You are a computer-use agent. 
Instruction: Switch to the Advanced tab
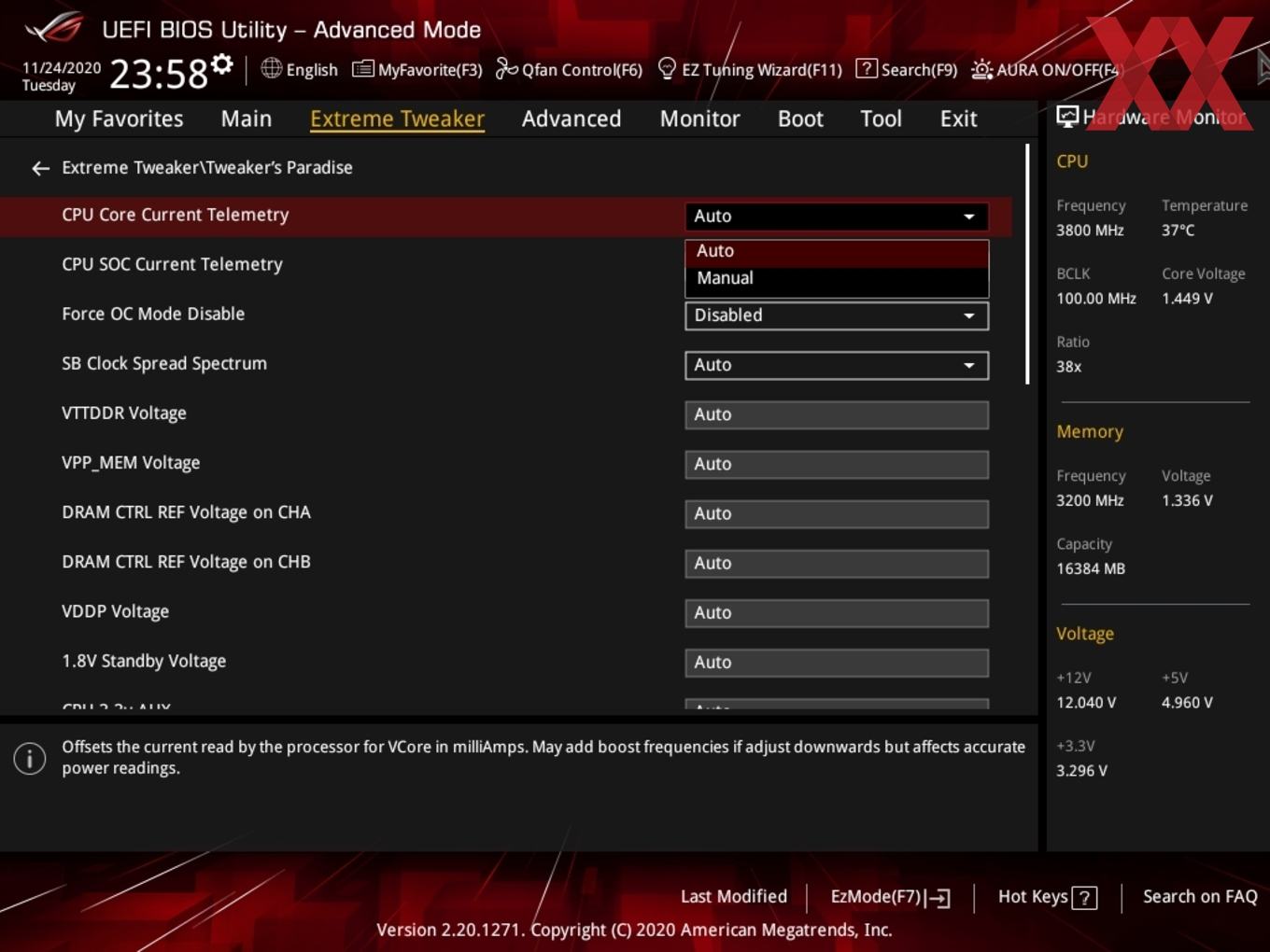pos(571,119)
